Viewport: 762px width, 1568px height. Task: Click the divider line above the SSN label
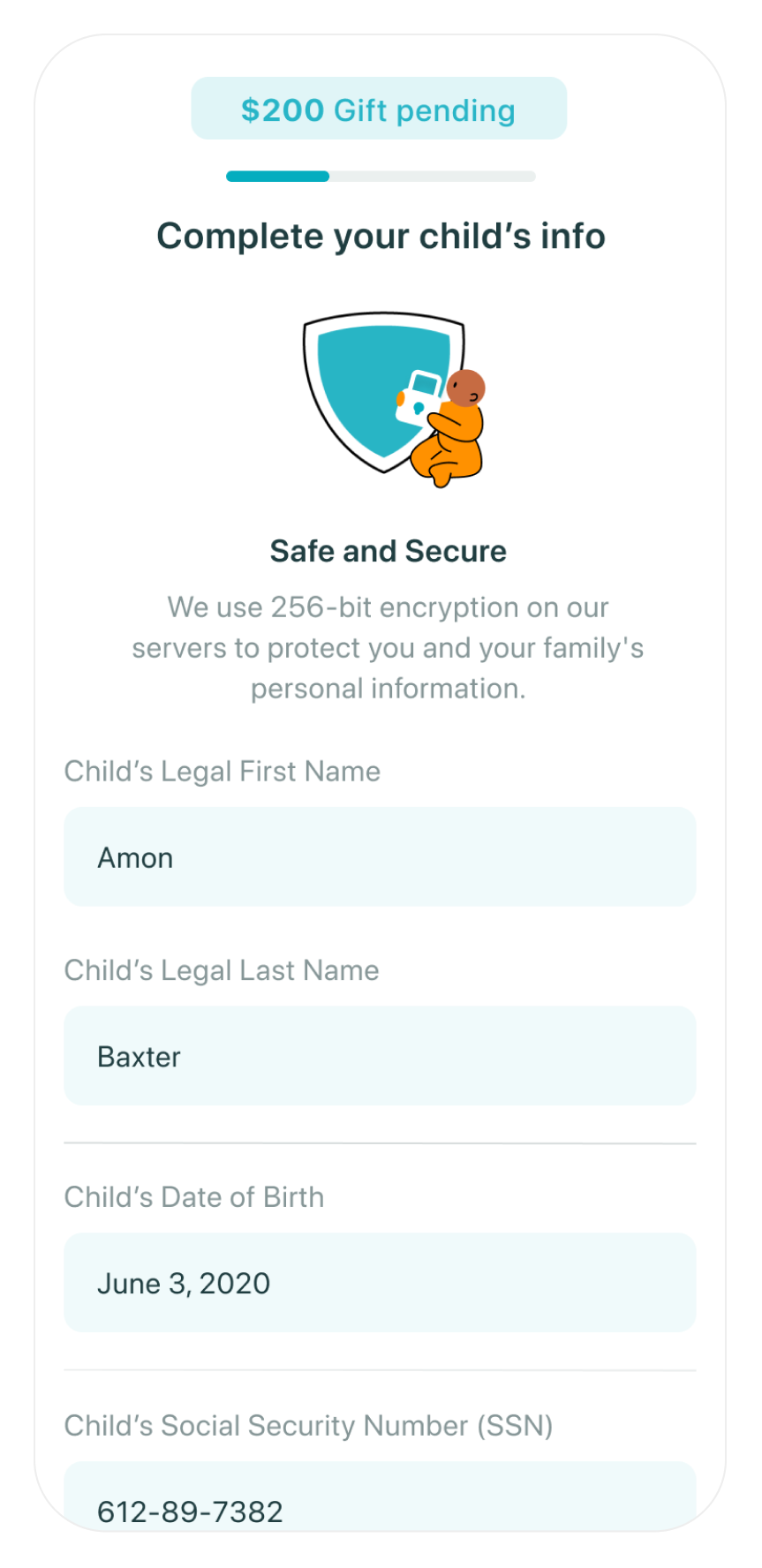coord(380,1370)
